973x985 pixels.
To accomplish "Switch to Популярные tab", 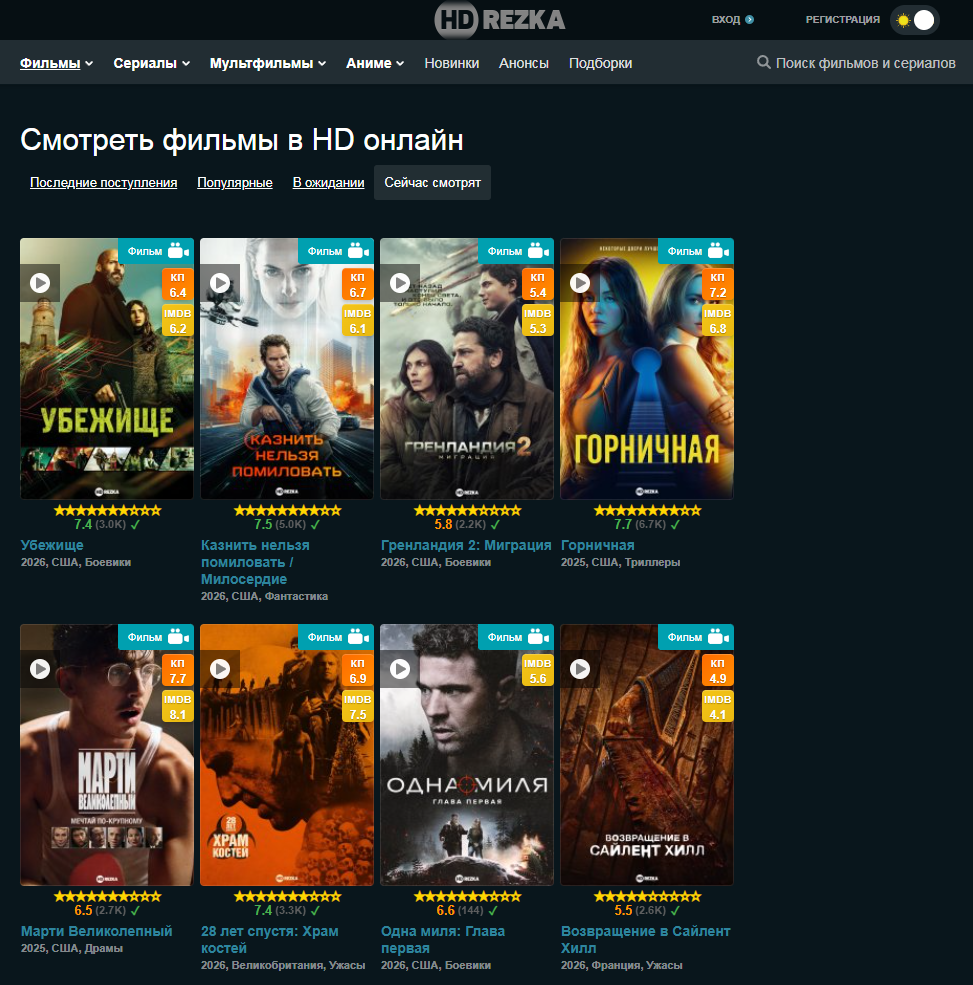I will click(235, 182).
